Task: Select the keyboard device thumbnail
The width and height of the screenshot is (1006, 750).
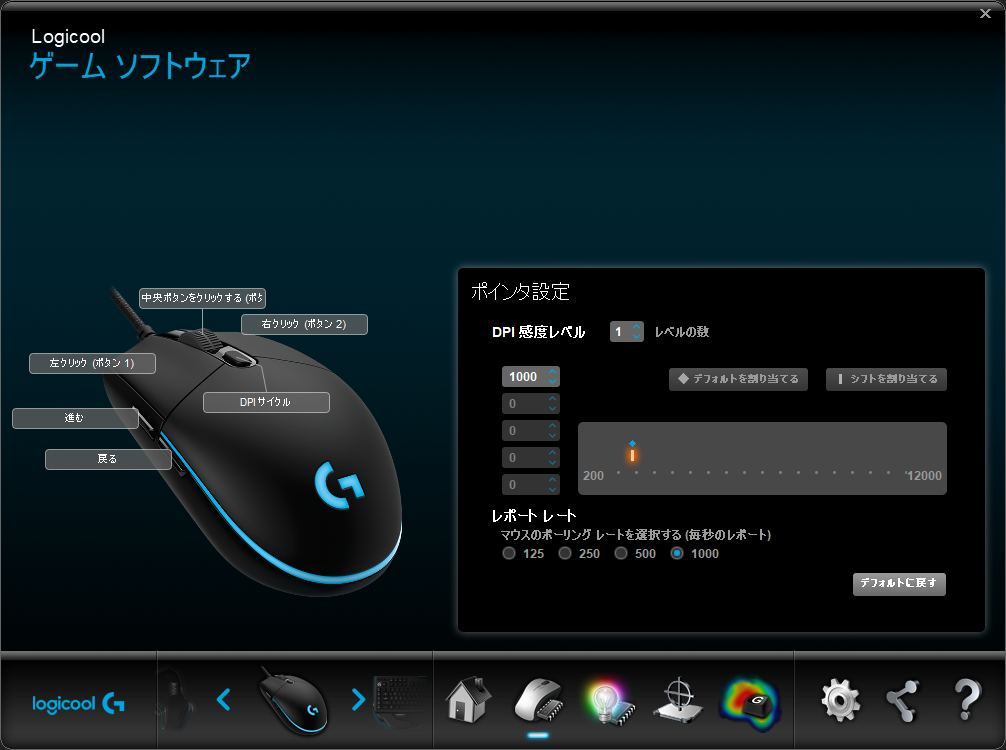Action: pyautogui.click(x=400, y=699)
